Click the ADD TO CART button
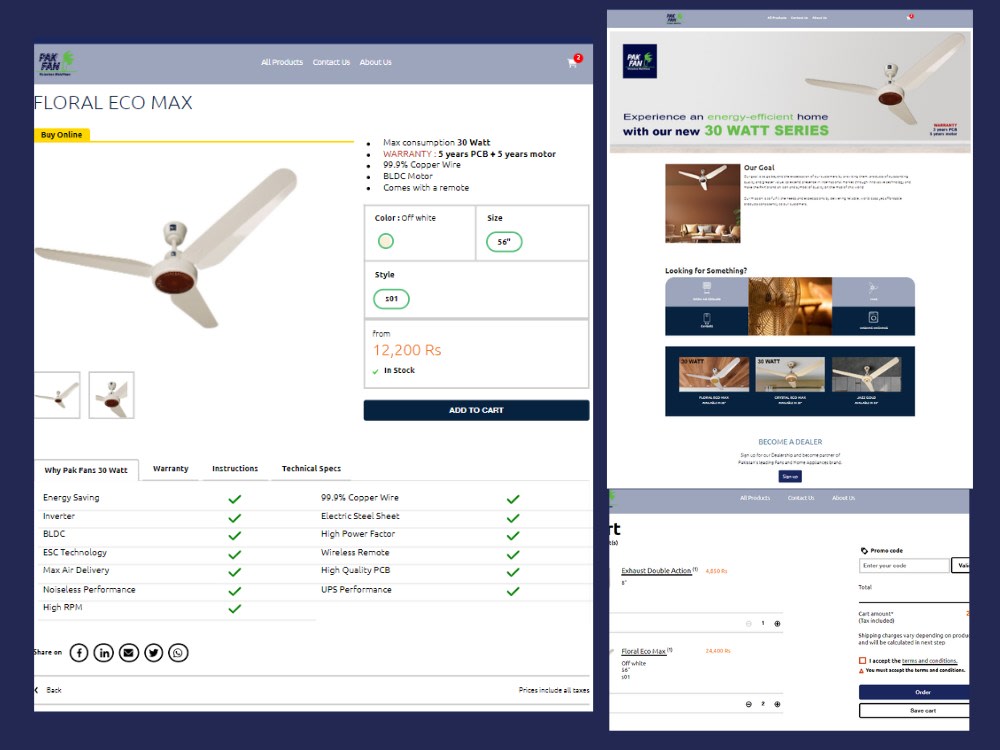This screenshot has width=1000, height=750. (x=476, y=410)
